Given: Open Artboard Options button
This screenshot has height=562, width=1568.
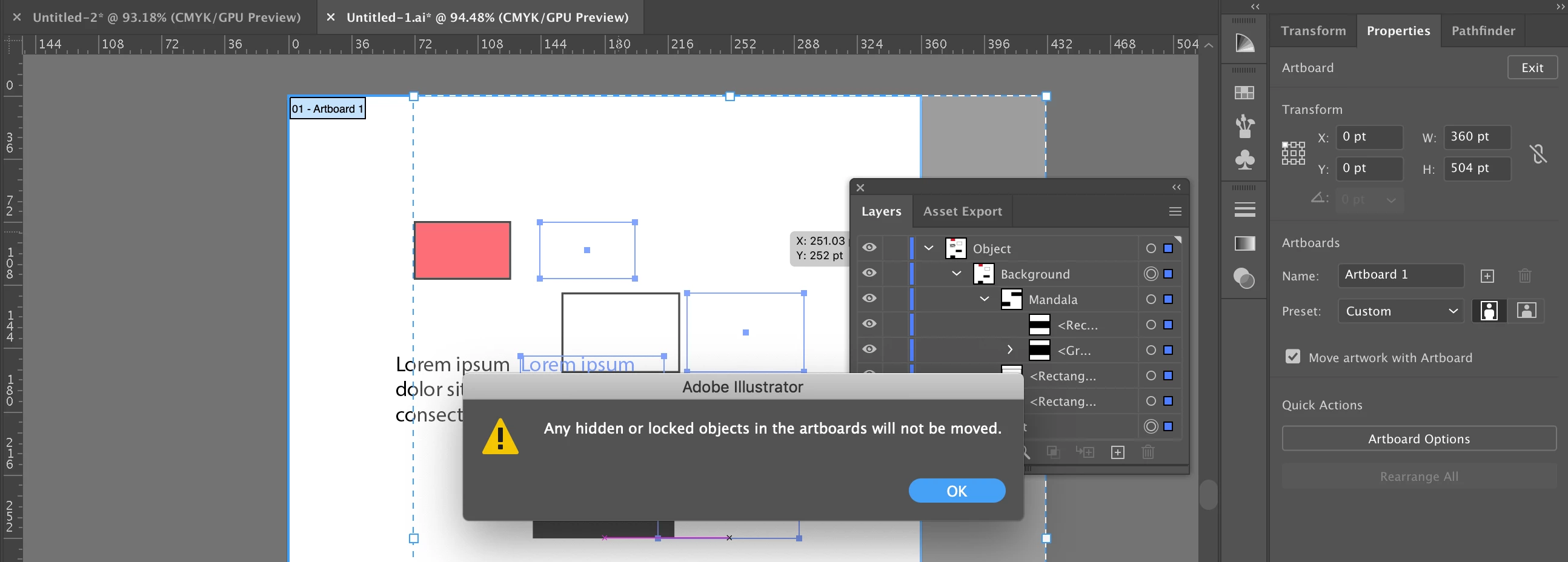Looking at the screenshot, I should click(x=1418, y=439).
